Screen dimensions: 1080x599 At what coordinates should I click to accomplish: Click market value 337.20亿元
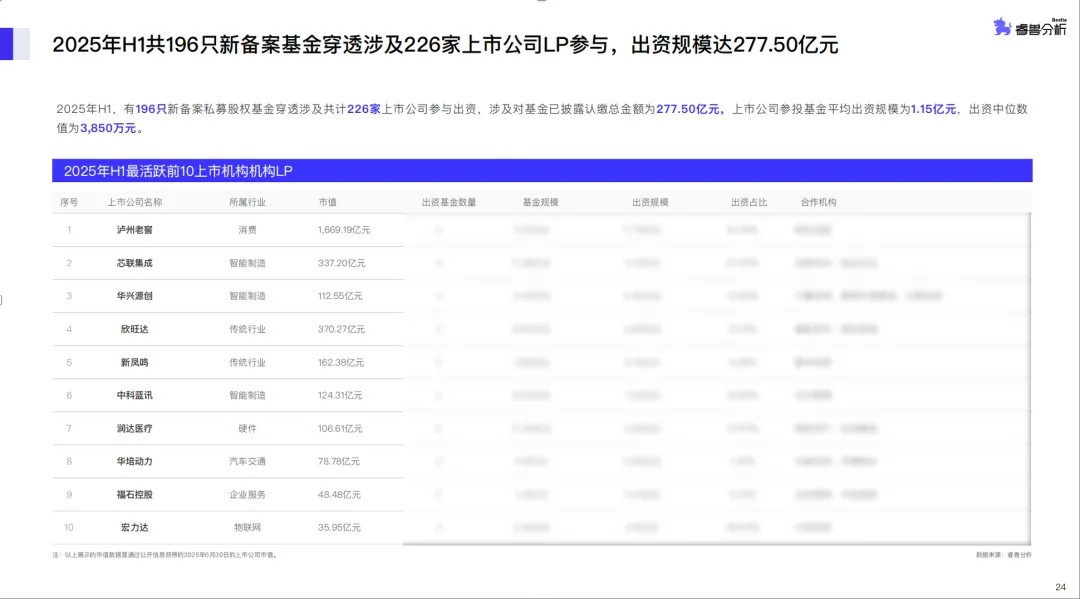[342, 263]
